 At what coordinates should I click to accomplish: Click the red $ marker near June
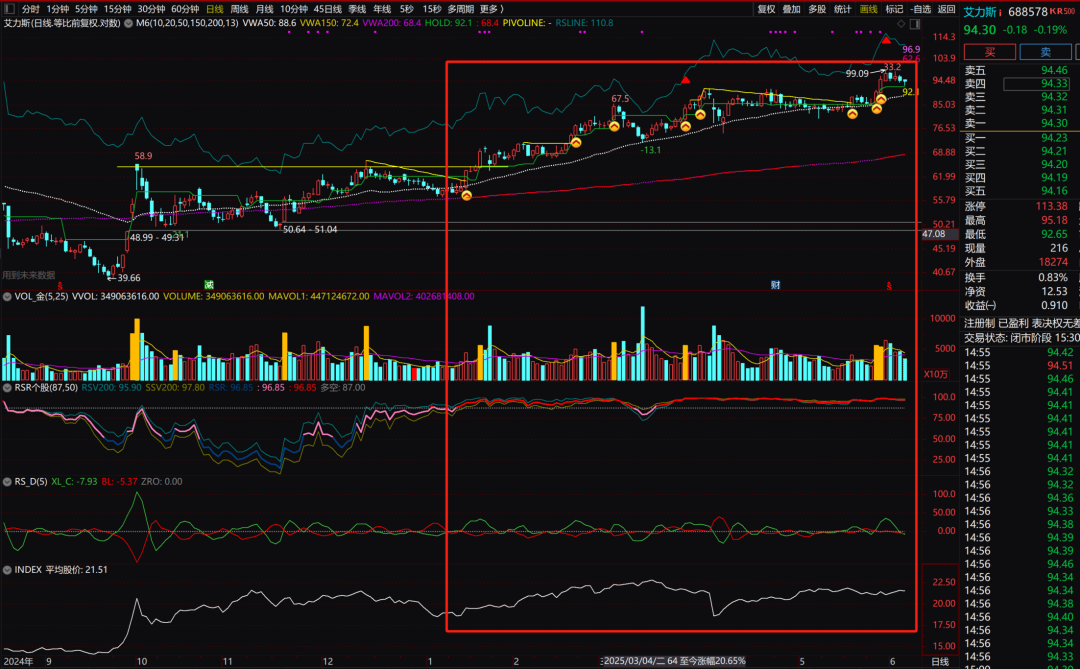click(889, 285)
